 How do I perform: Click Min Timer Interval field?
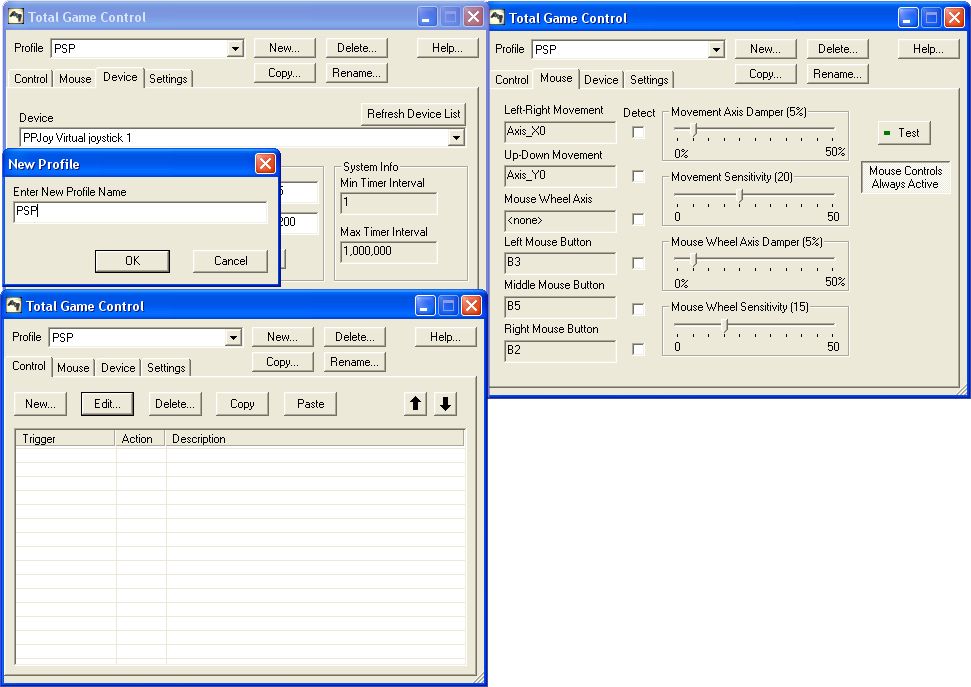(x=388, y=203)
